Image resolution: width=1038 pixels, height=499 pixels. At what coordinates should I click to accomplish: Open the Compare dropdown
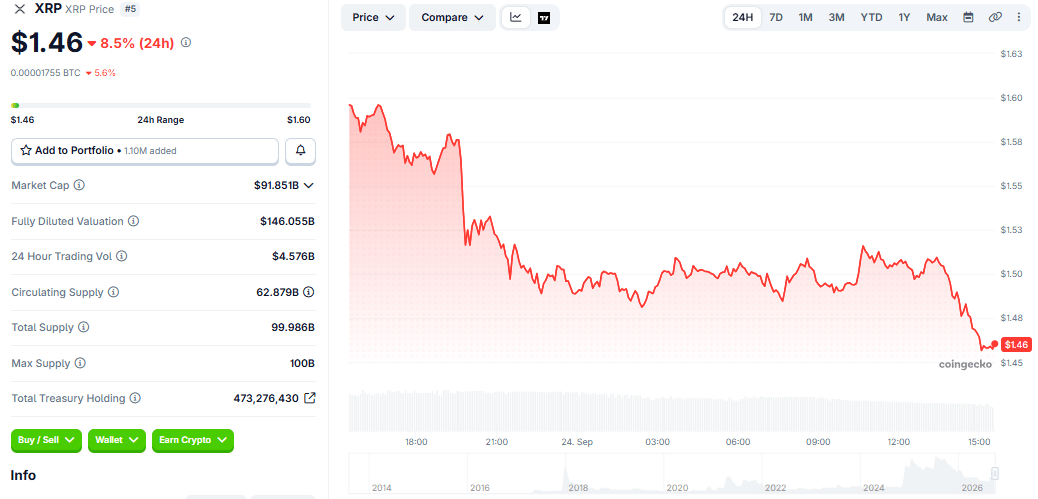[x=452, y=18]
